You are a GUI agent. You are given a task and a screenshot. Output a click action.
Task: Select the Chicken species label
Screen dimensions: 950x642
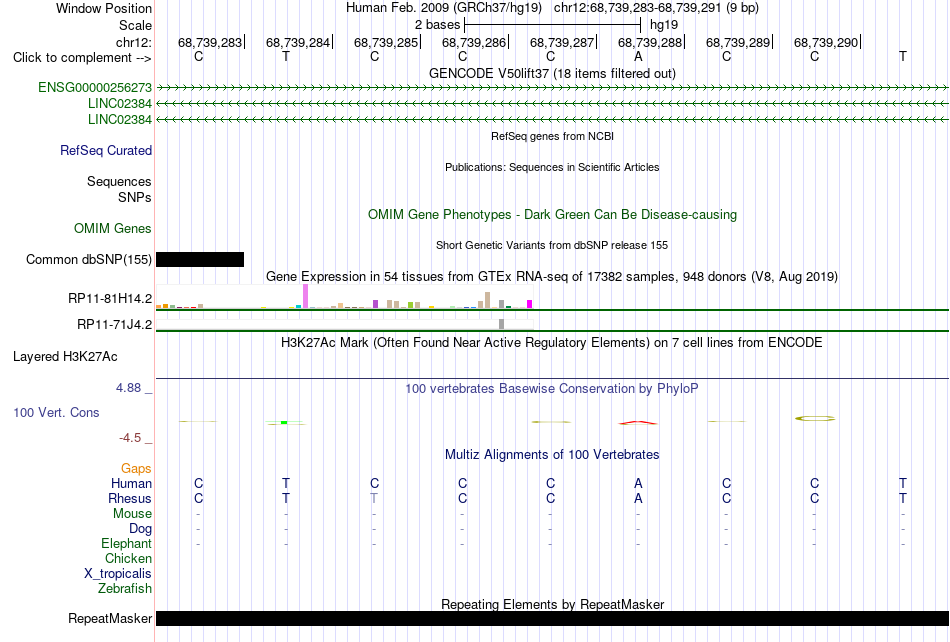[128, 558]
